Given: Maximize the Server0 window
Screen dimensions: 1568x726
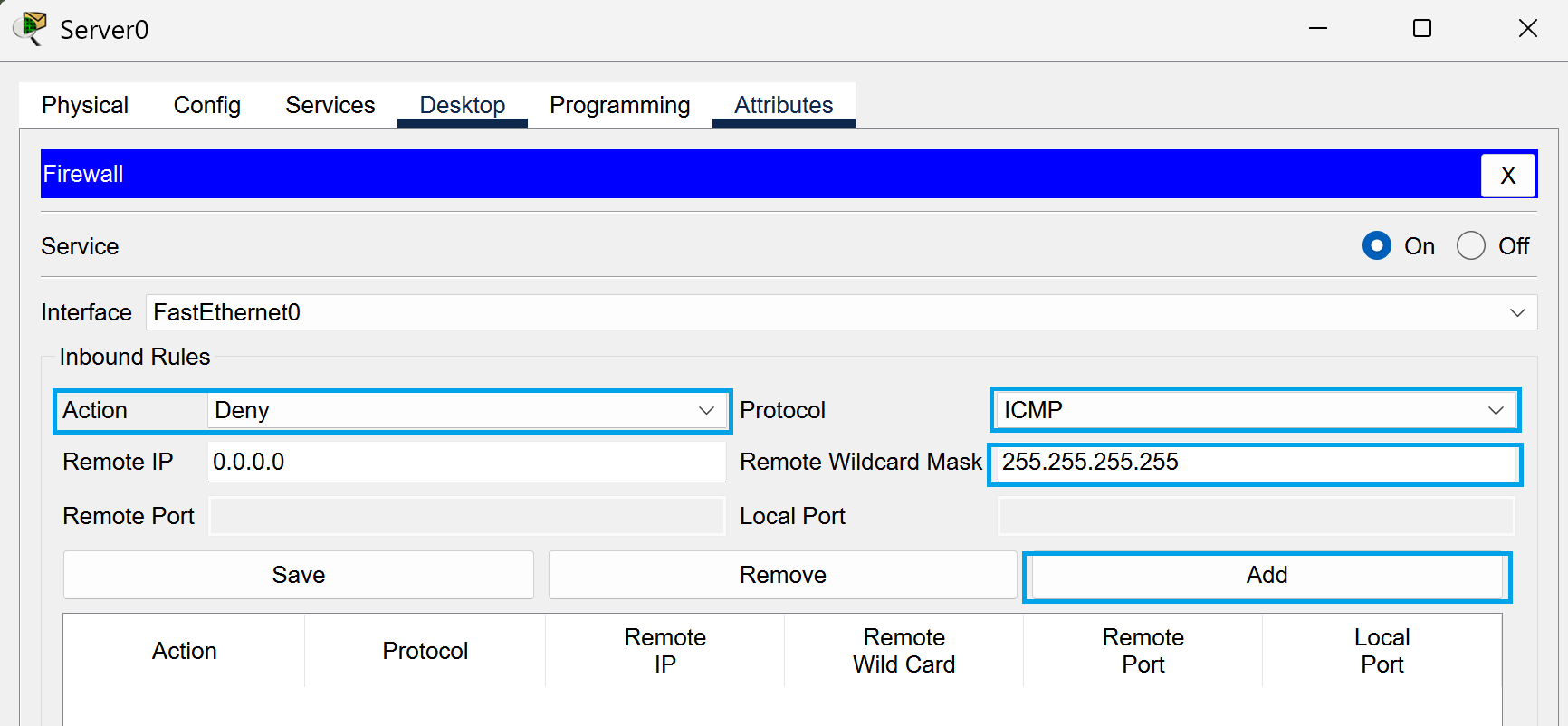Looking at the screenshot, I should pyautogui.click(x=1422, y=29).
